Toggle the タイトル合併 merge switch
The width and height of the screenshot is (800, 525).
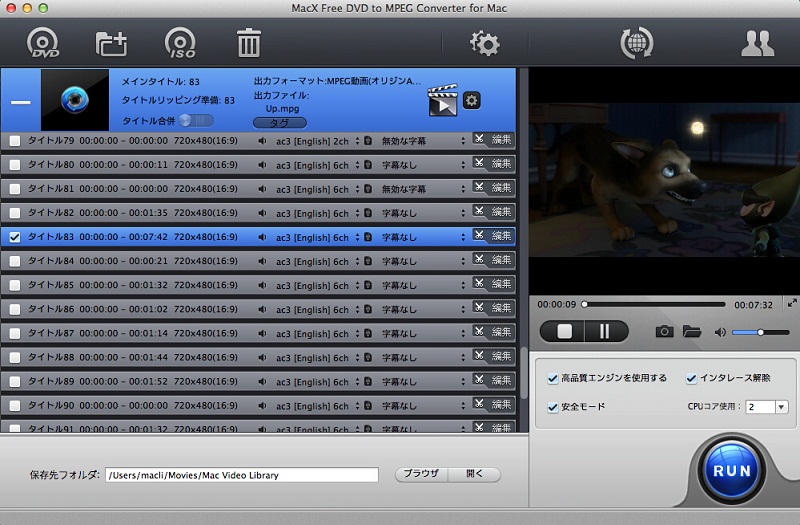(196, 120)
